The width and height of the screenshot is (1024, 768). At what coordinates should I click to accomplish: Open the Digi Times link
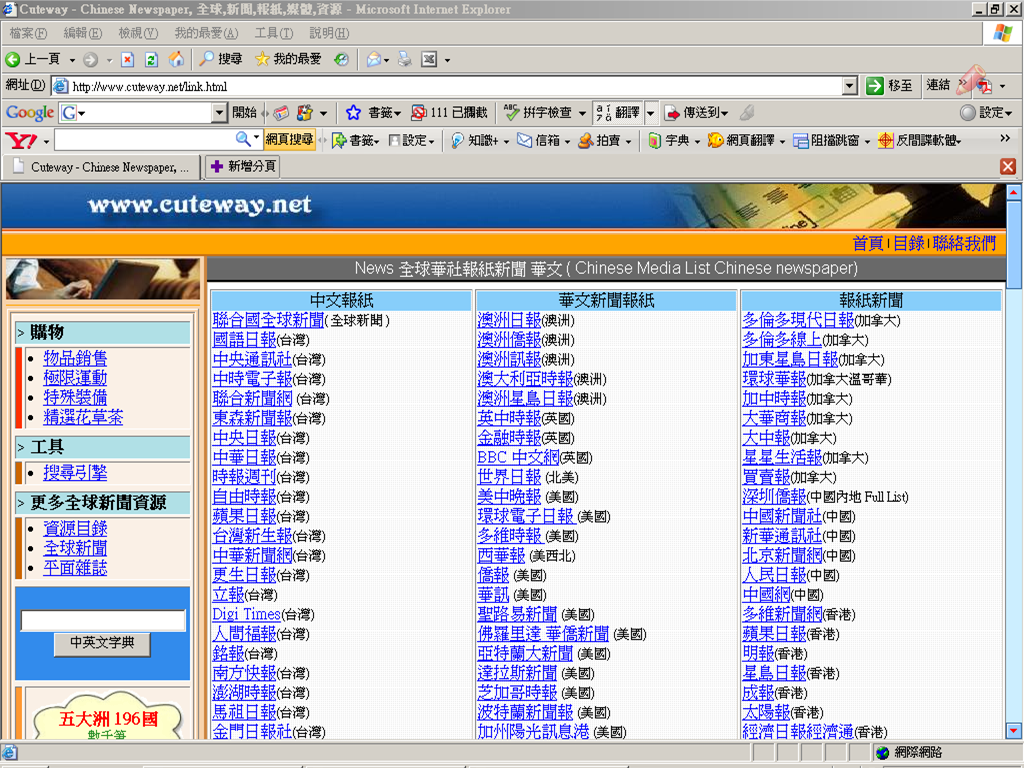pos(246,614)
